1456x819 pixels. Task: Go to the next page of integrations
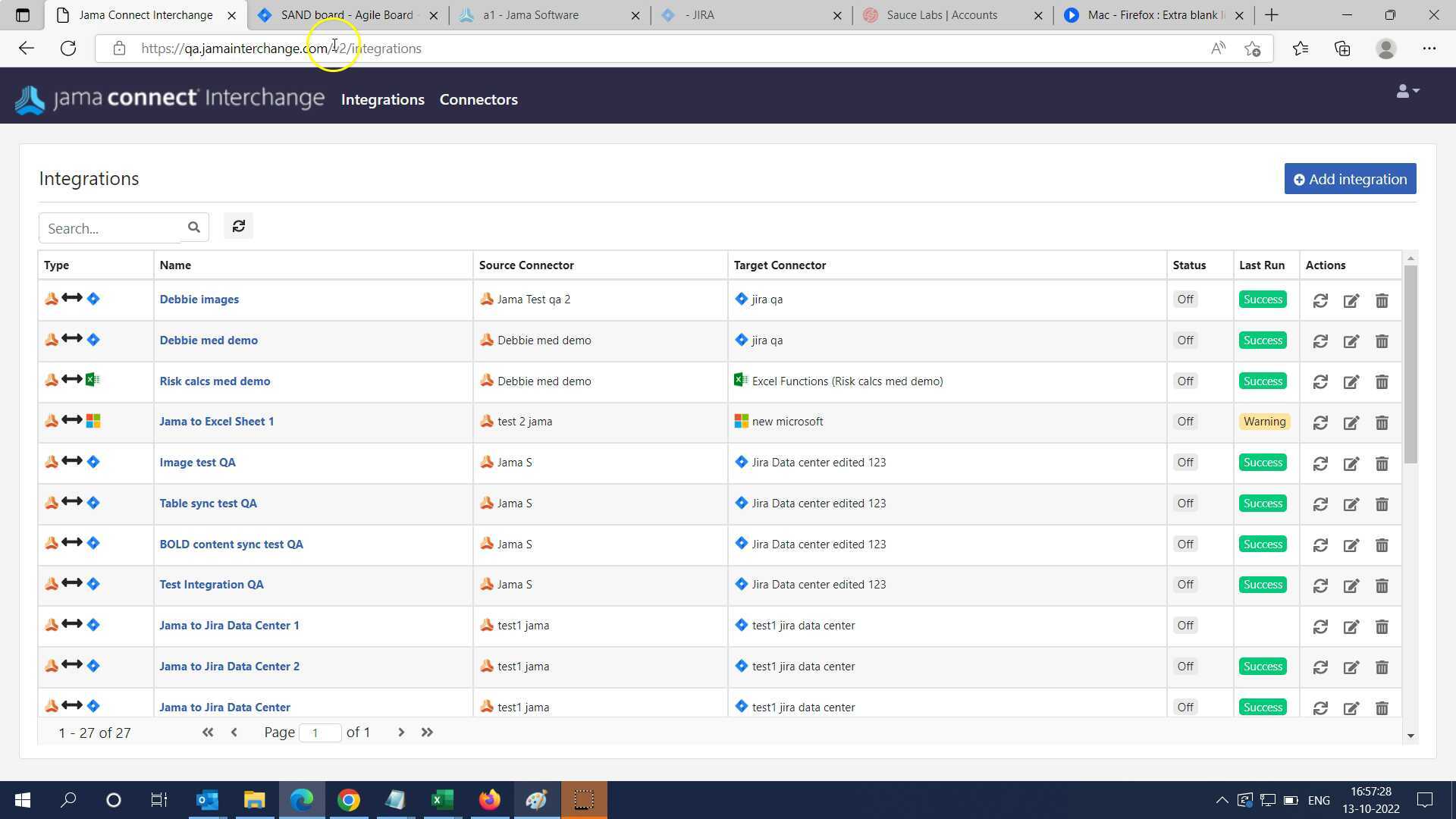coord(401,733)
